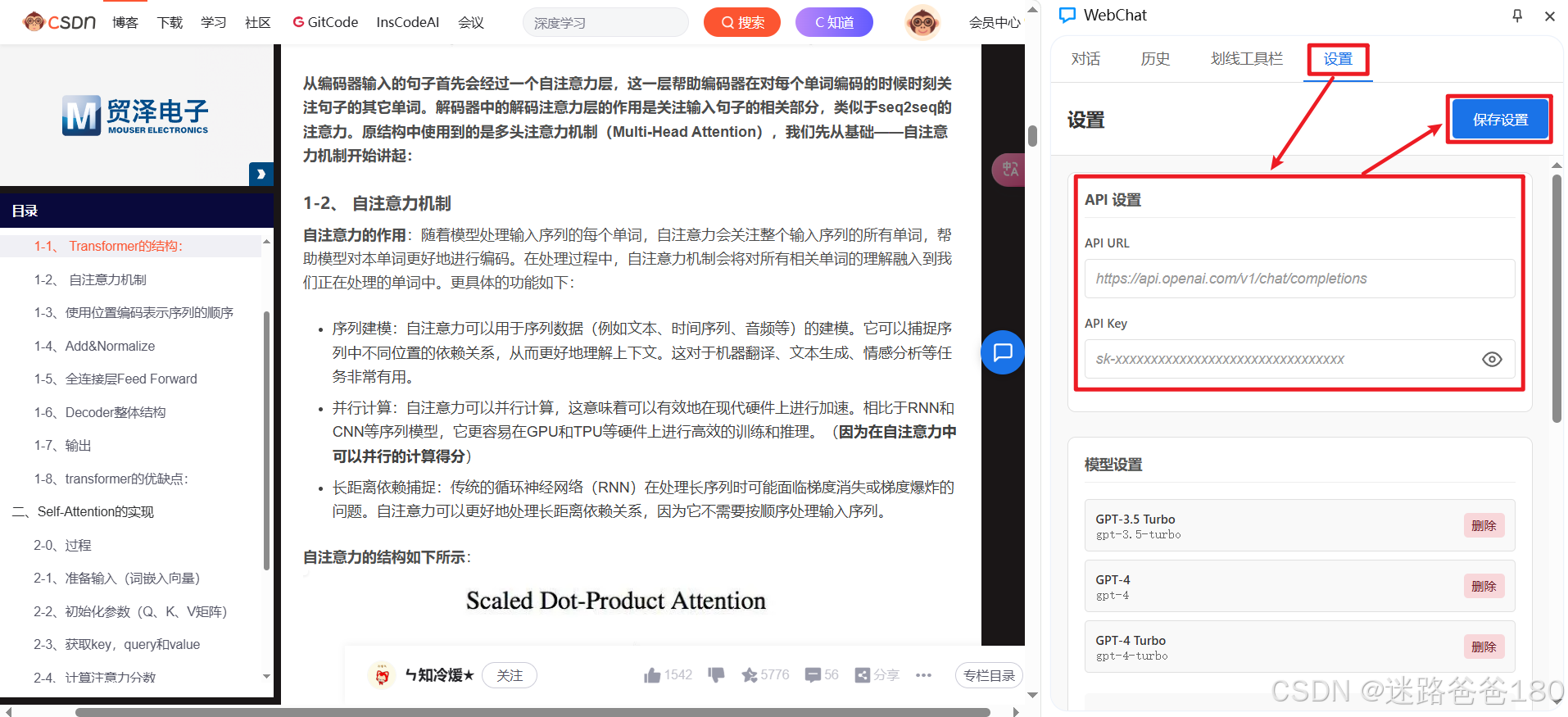Jump to 1-1、Transformer的结构 in contents

108,246
